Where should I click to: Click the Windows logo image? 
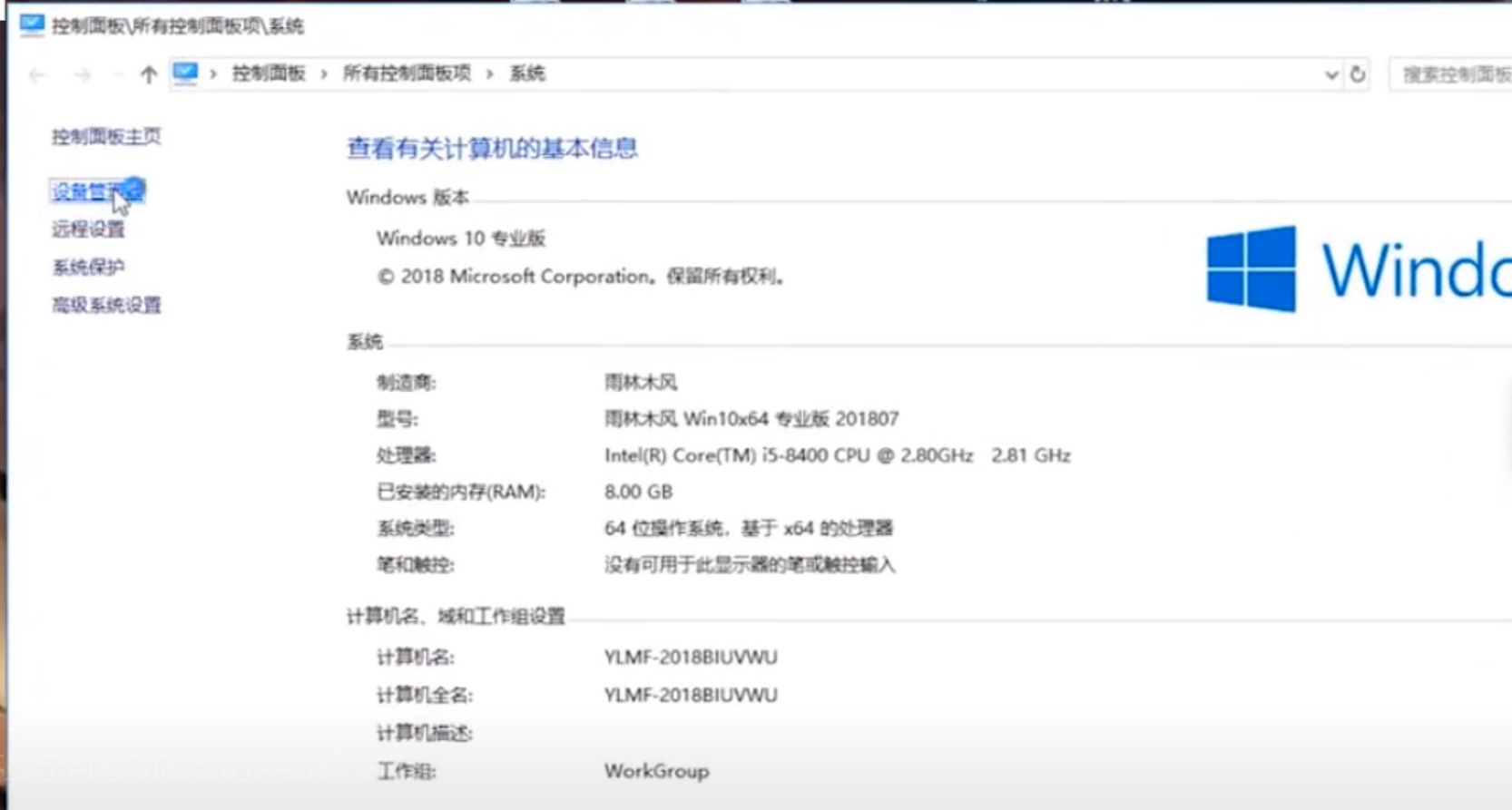1251,268
